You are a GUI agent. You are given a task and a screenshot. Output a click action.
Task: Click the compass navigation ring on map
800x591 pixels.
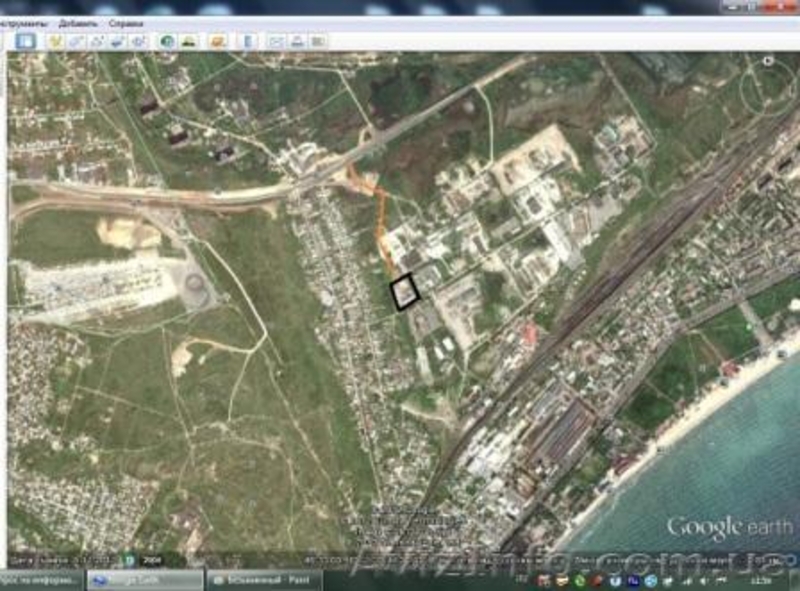pyautogui.click(x=767, y=61)
